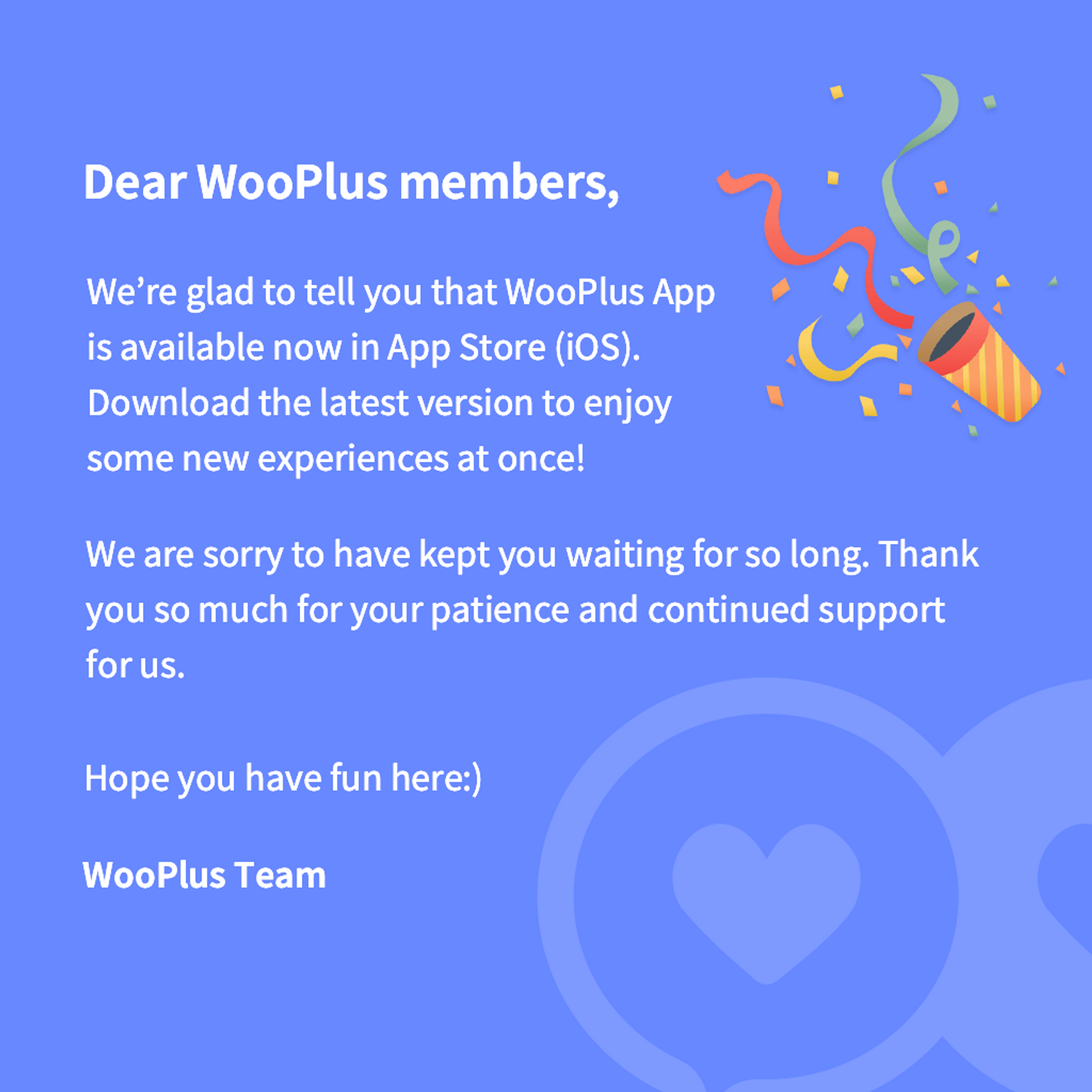Click the "Dear WooPlus members," heading
Image resolution: width=1092 pixels, height=1092 pixels.
click(x=351, y=183)
